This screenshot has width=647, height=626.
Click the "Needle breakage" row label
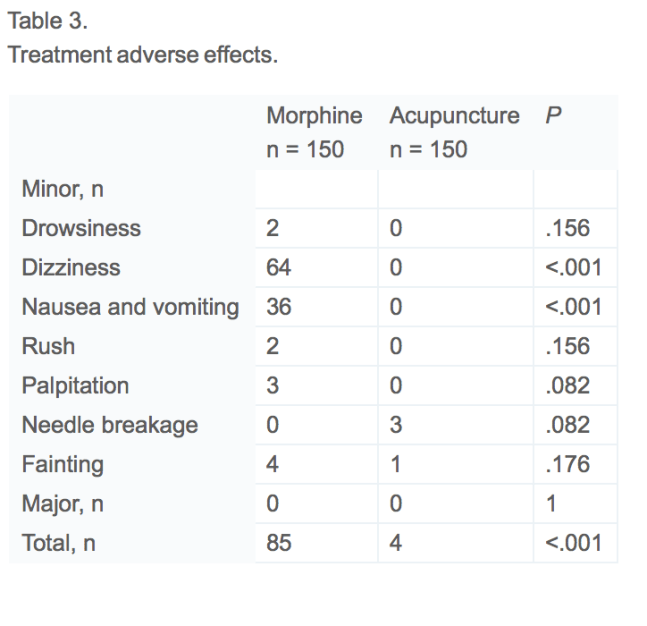110,426
